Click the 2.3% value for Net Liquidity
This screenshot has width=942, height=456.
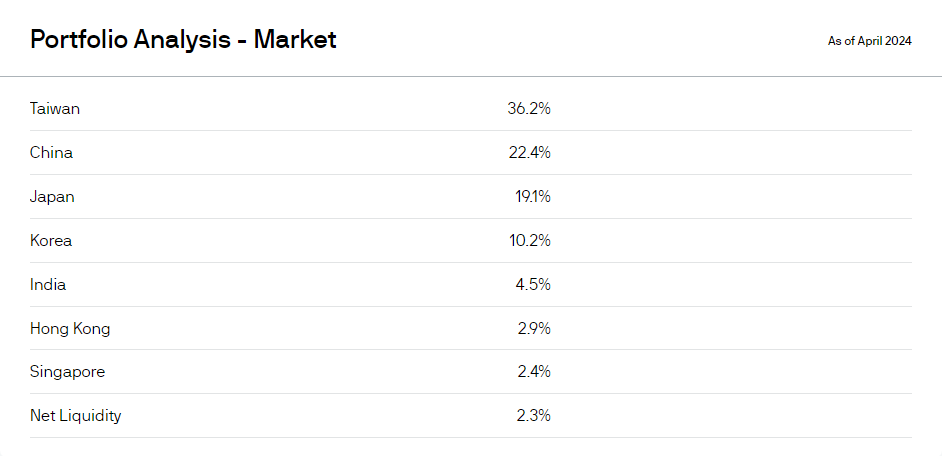pyautogui.click(x=533, y=416)
